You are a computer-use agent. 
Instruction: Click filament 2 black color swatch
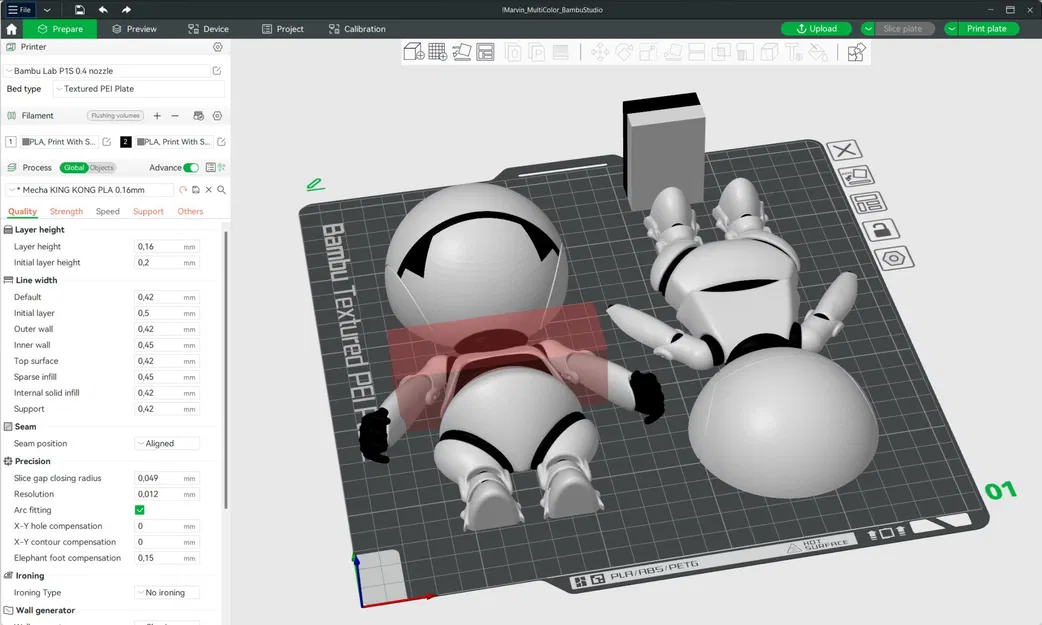[126, 142]
